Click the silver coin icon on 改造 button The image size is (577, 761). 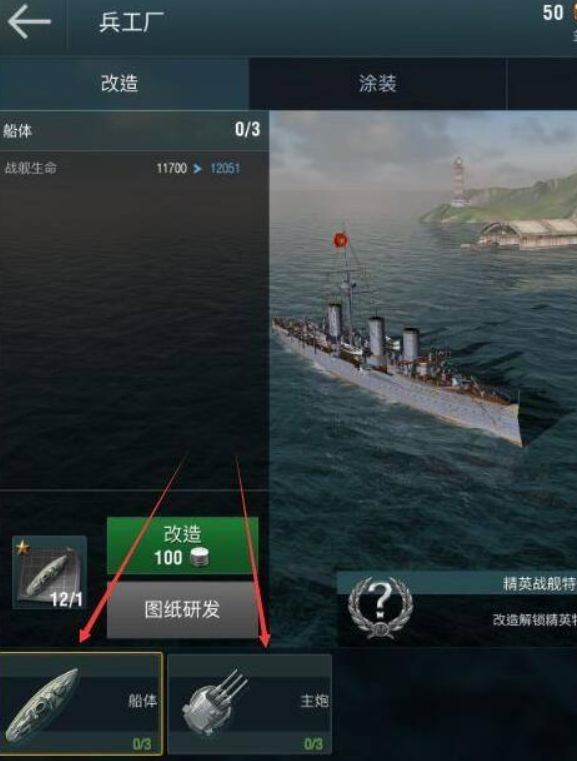point(199,558)
